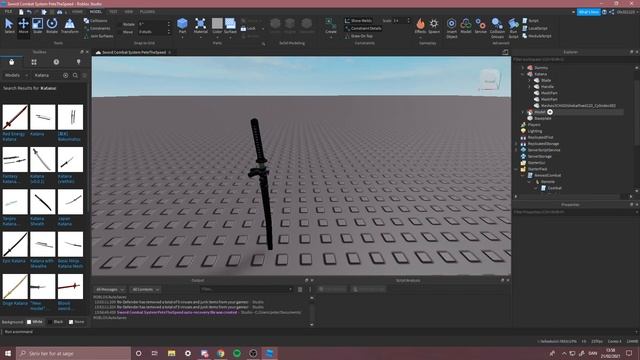The height and width of the screenshot is (360, 640).
Task: Enable the Black background checkbox
Action: pos(50,322)
